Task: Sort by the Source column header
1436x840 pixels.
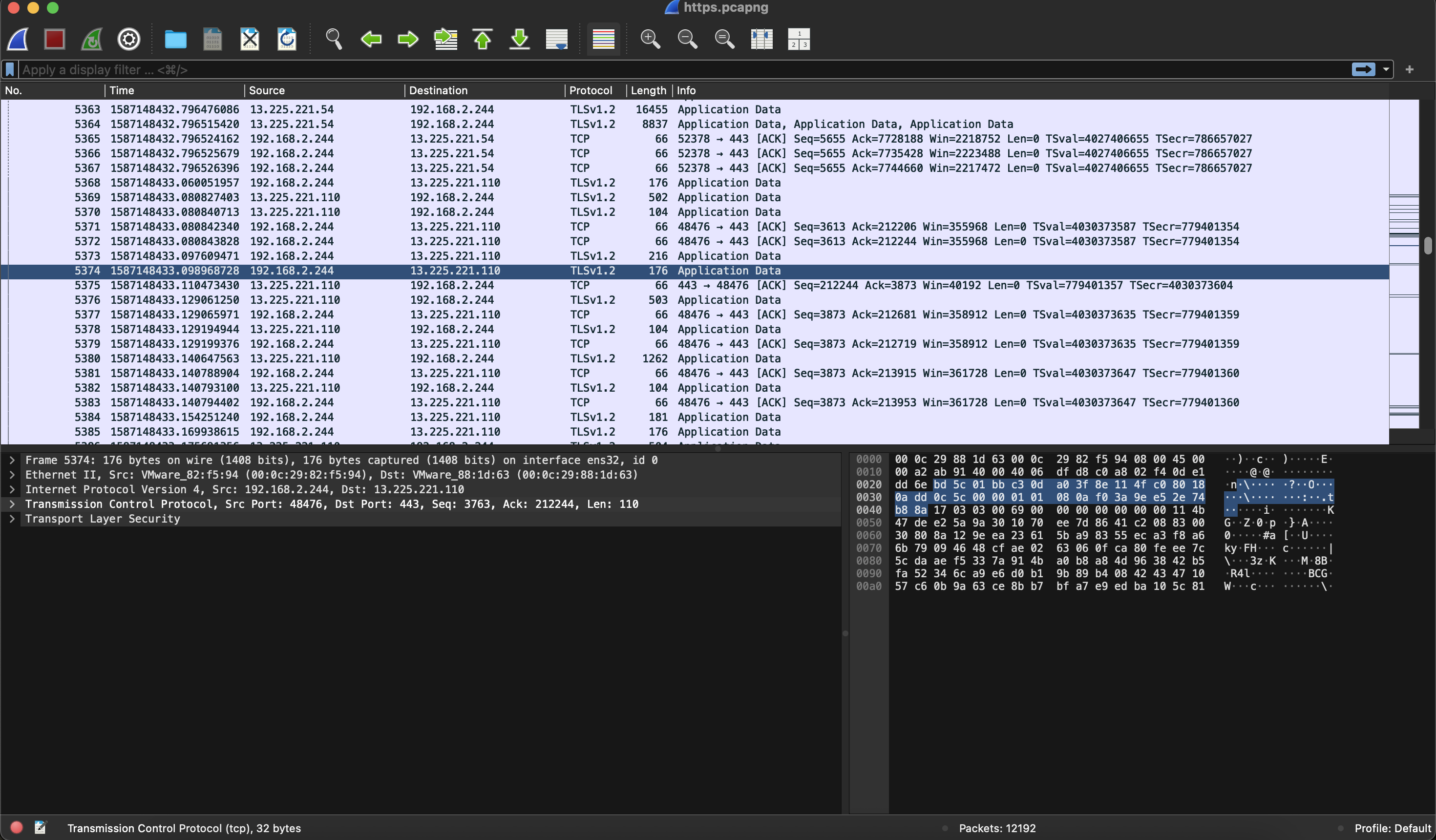Action: (267, 91)
